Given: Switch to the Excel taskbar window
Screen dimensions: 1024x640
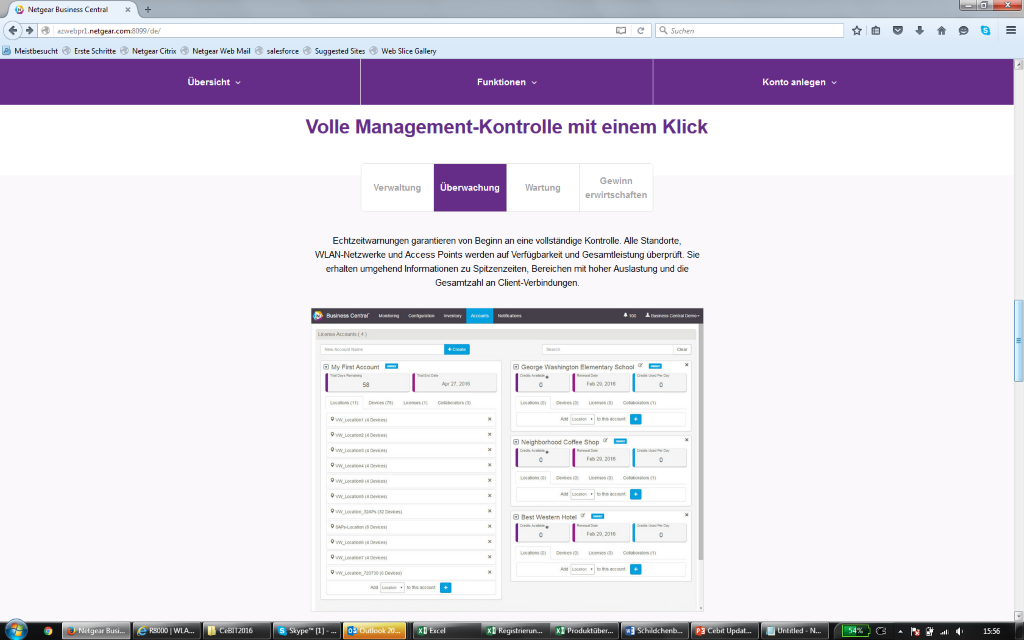Looking at the screenshot, I should point(445,631).
